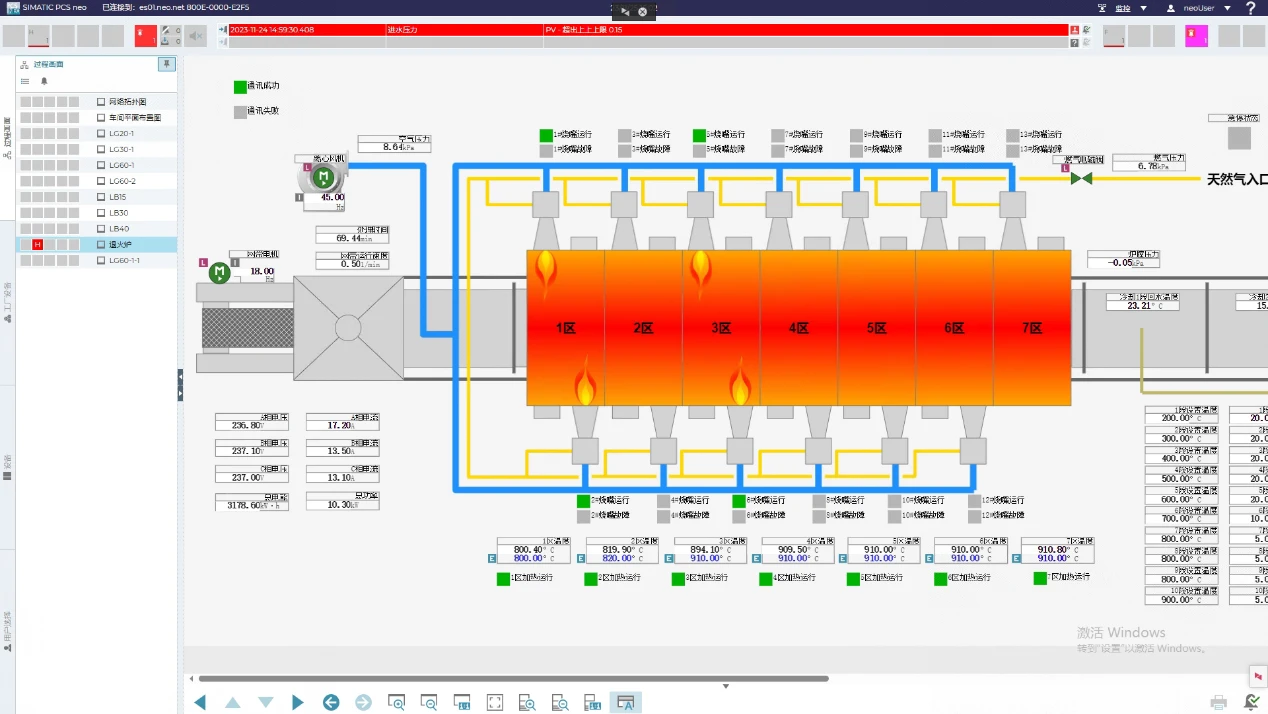
Task: Select LG20-1 in the navigation tree
Action: (x=121, y=133)
